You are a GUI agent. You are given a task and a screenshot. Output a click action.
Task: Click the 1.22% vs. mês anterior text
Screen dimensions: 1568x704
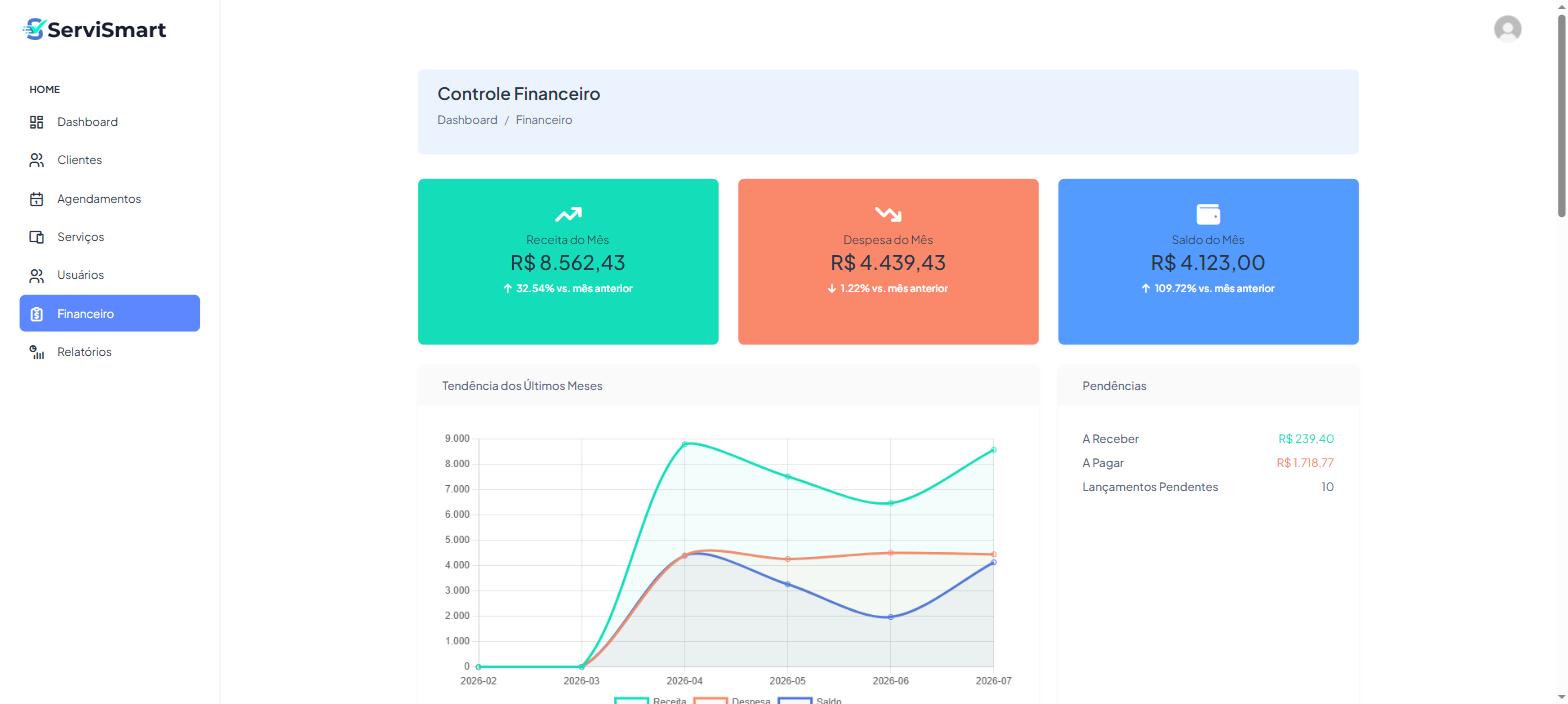pyautogui.click(x=894, y=288)
